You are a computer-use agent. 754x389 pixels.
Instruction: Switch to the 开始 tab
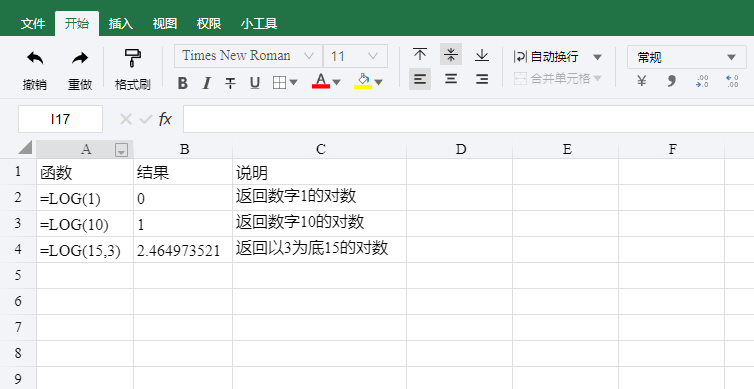(x=77, y=24)
